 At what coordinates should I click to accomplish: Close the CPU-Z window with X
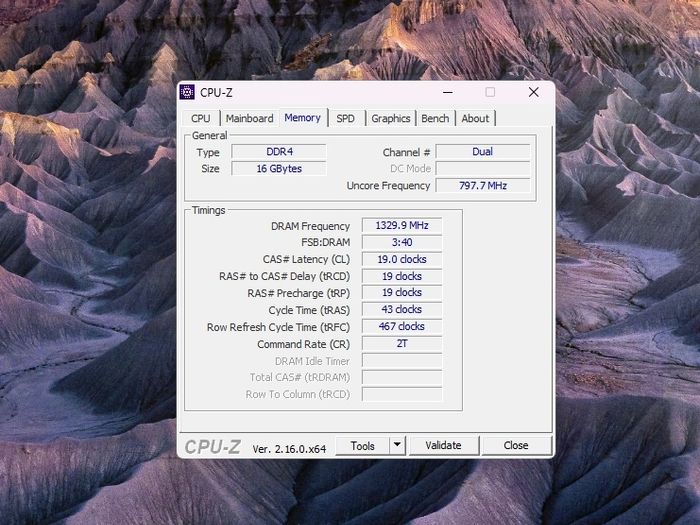pyautogui.click(x=533, y=92)
